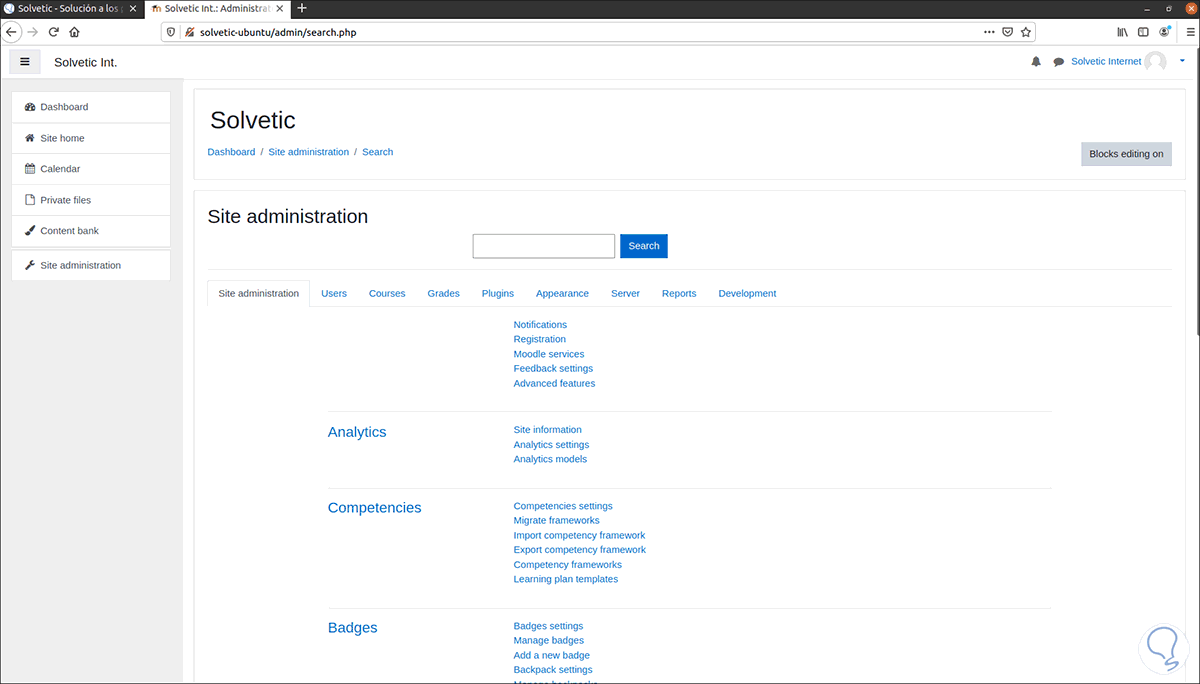Open the Dashboard from the sidebar
The height and width of the screenshot is (684, 1200).
(64, 106)
